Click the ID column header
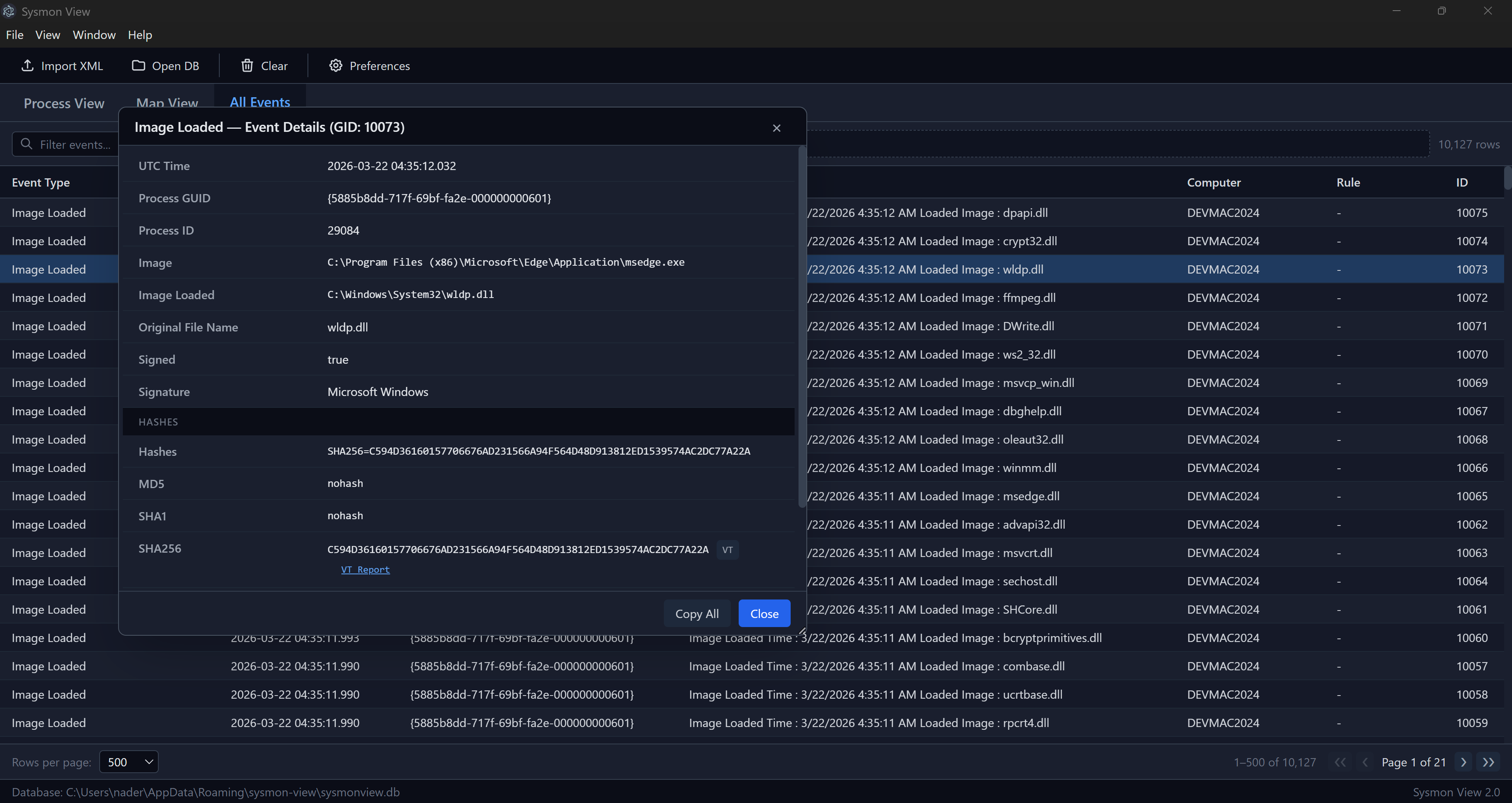The image size is (1512, 803). pyautogui.click(x=1462, y=183)
